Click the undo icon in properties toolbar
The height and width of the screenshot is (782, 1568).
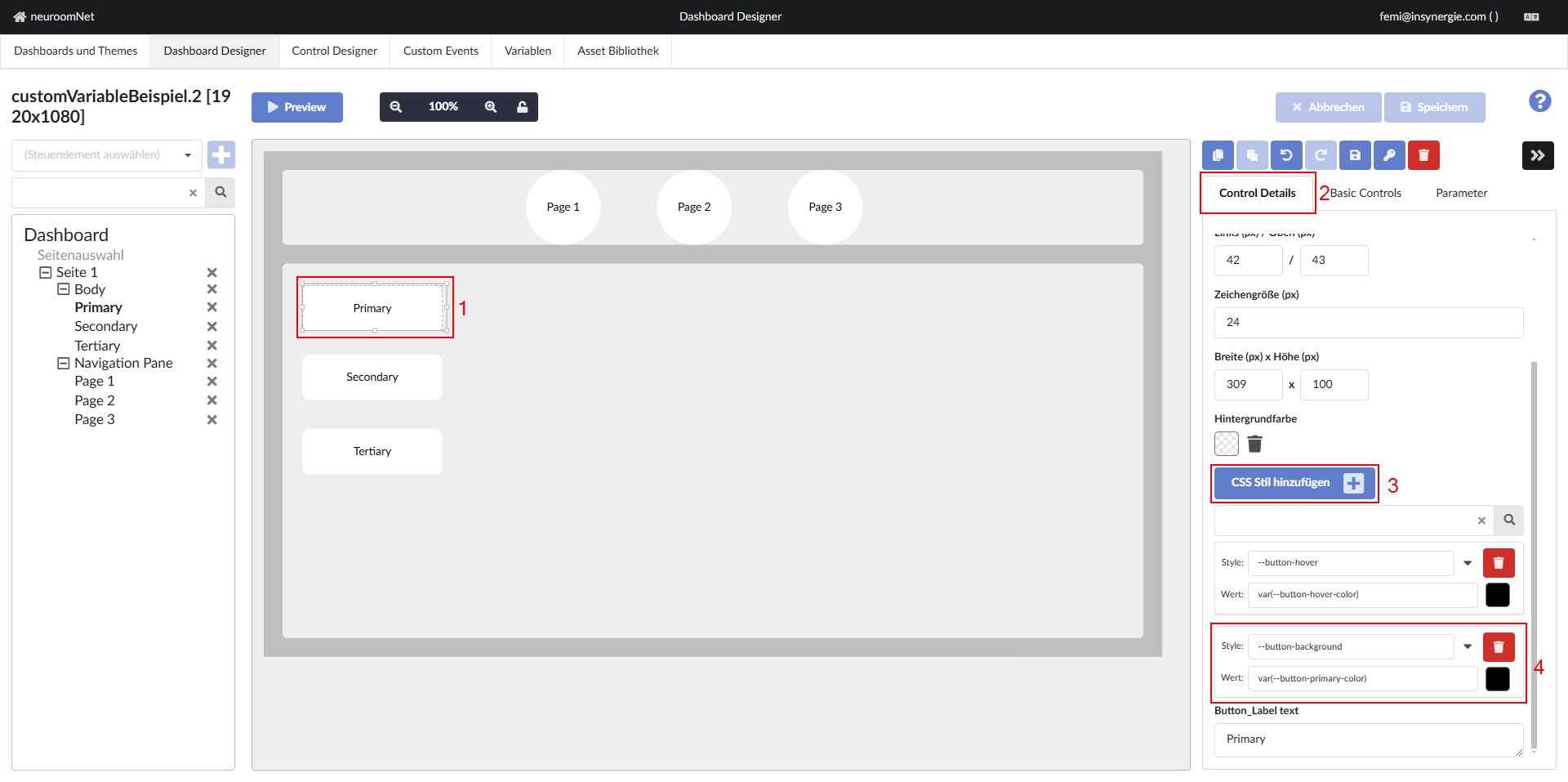pos(1286,155)
